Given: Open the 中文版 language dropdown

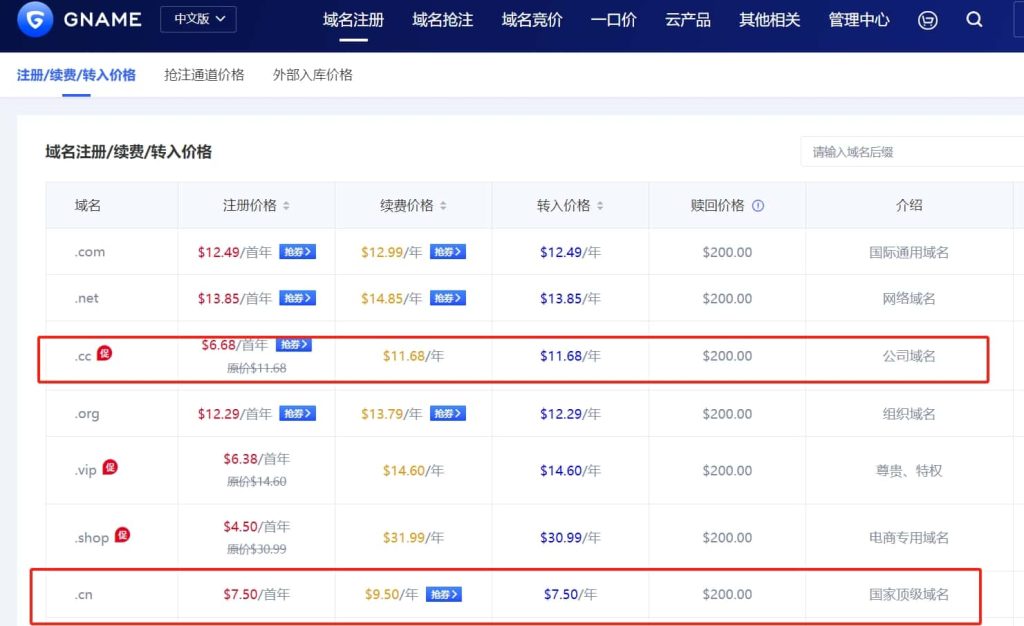Looking at the screenshot, I should pos(197,19).
